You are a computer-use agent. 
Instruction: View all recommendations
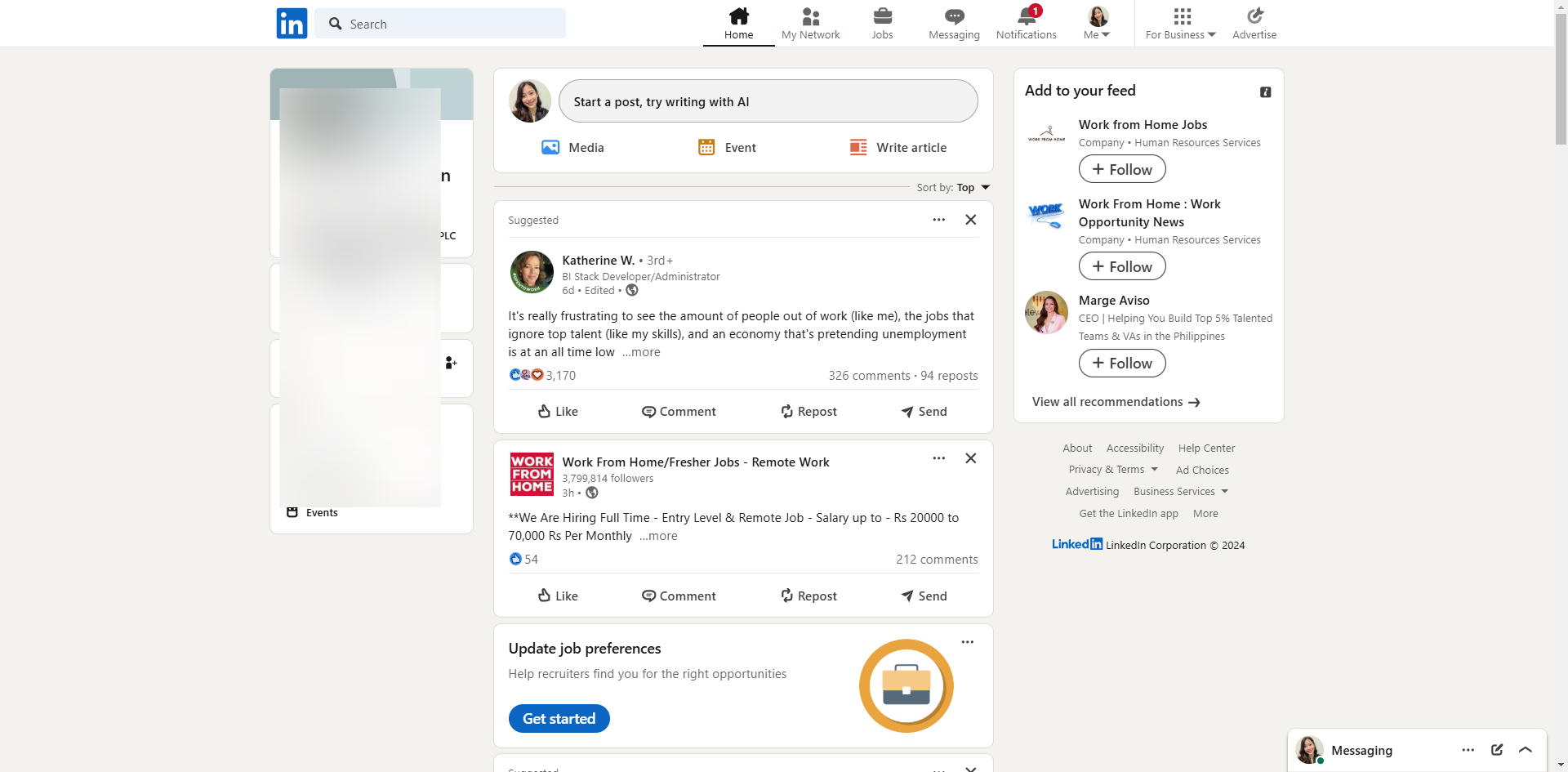1116,402
